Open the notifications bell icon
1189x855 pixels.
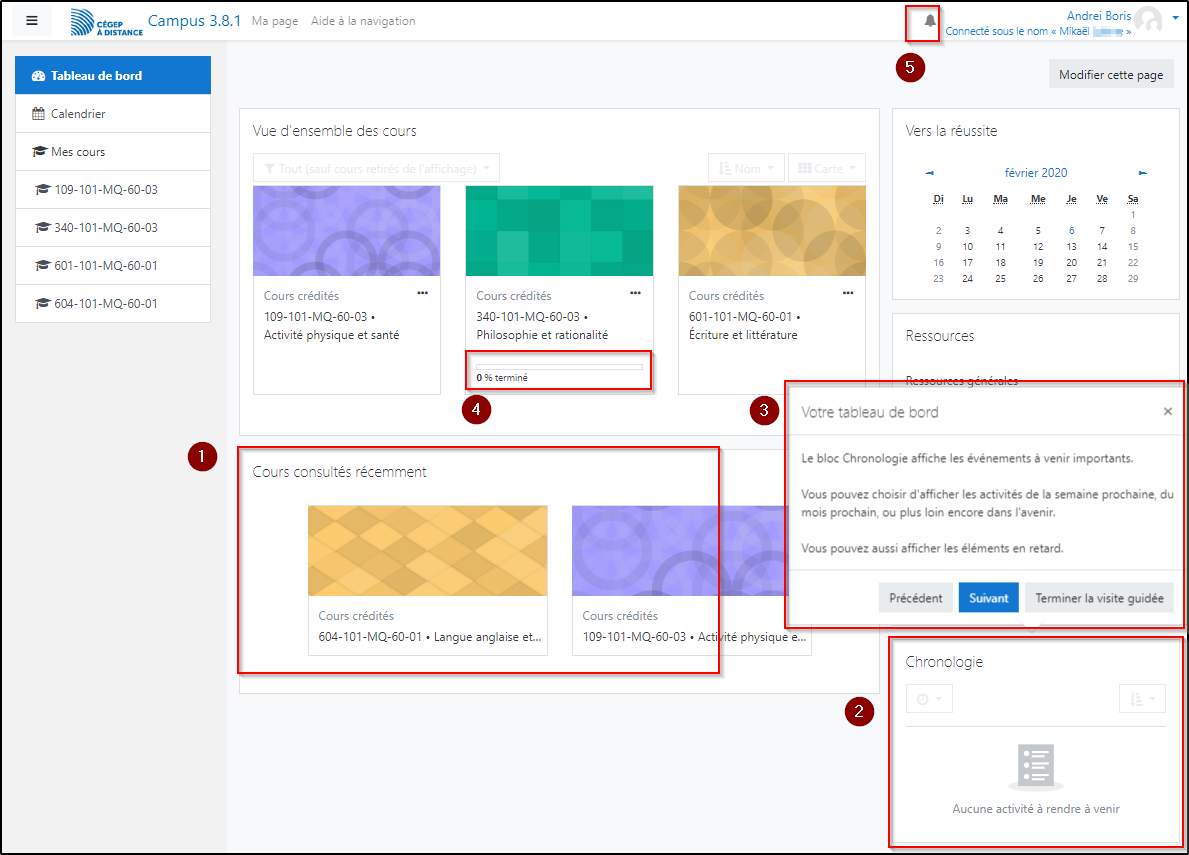[x=930, y=21]
